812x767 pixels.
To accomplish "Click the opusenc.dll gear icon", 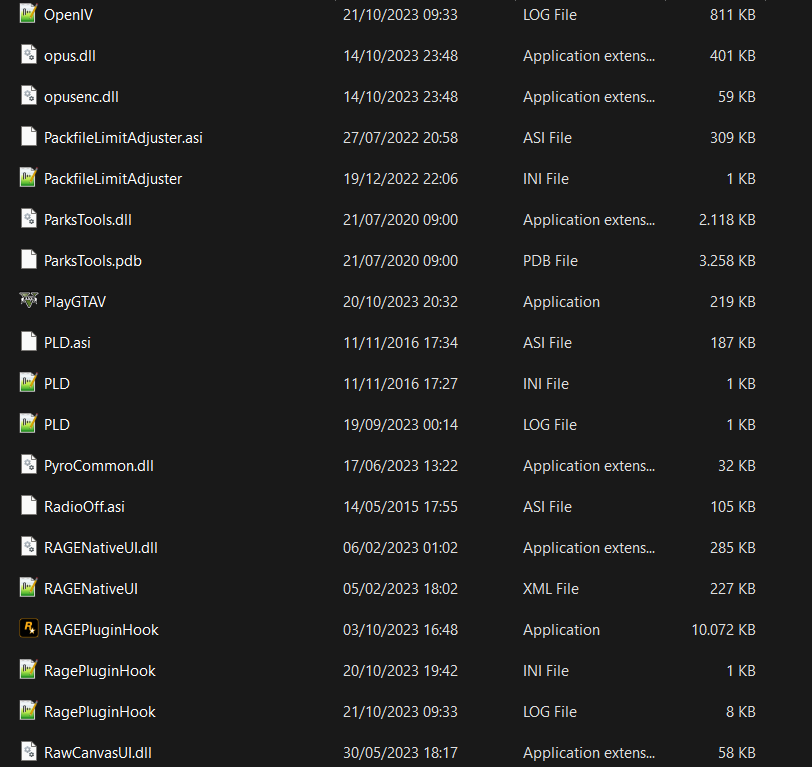I will (x=28, y=96).
